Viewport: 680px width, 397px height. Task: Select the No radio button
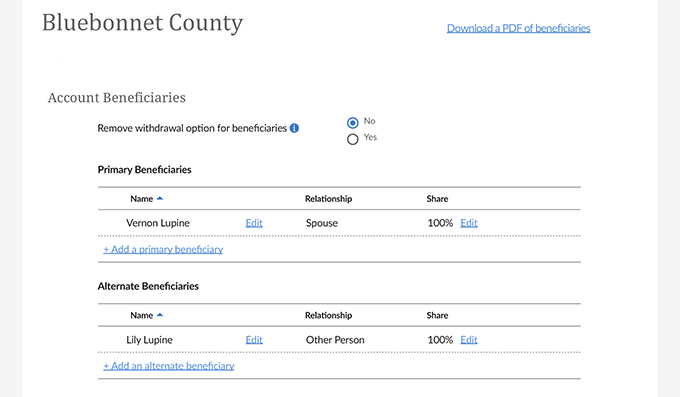tap(353, 123)
